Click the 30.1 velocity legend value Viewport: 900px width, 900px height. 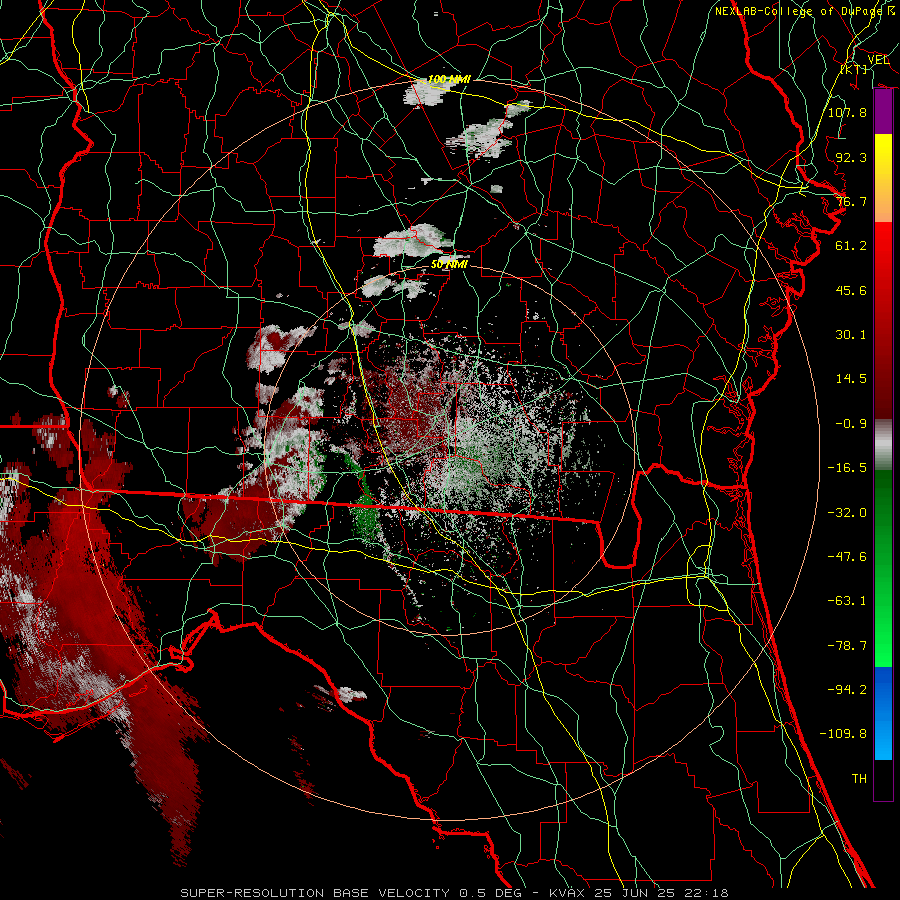pyautogui.click(x=851, y=335)
